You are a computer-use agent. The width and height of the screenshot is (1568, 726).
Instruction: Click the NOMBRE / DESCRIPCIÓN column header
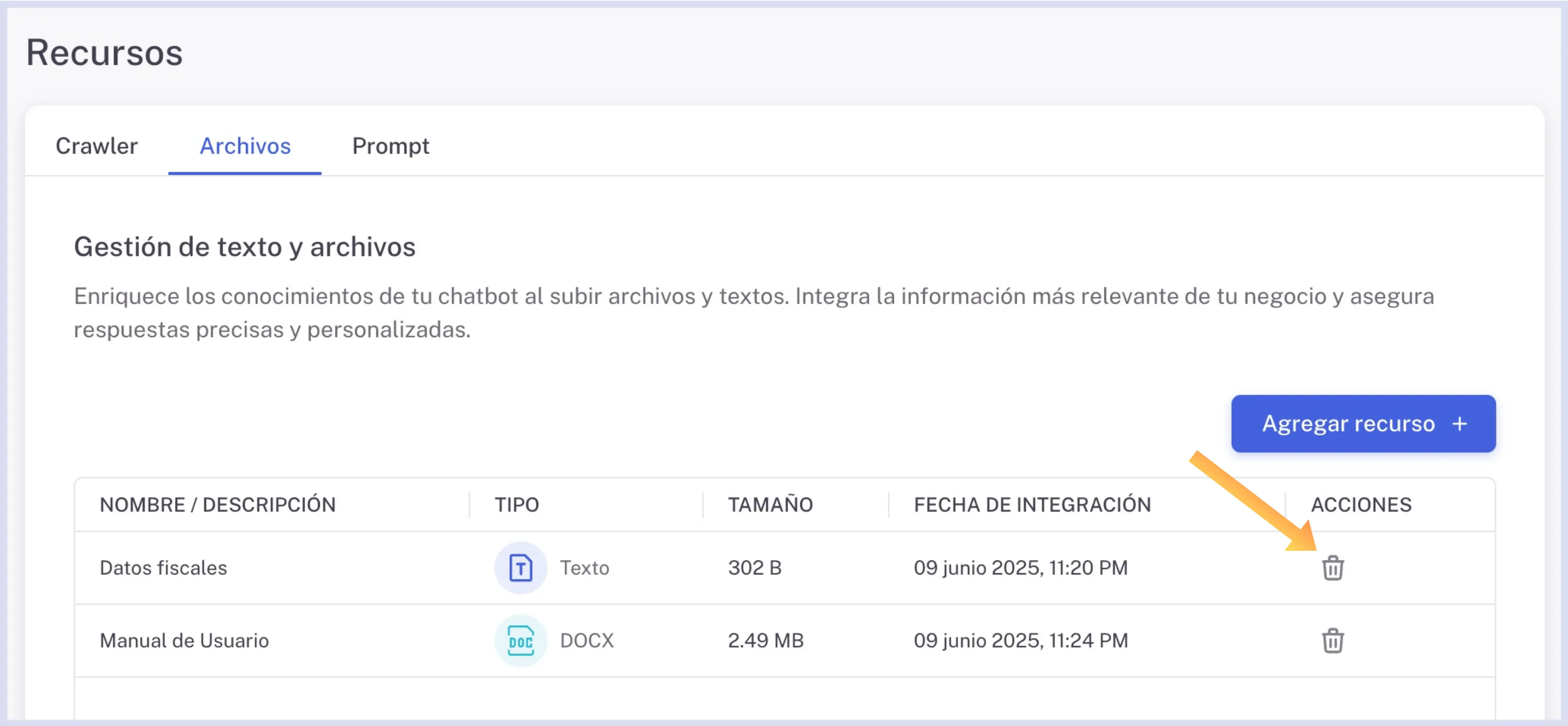[217, 504]
